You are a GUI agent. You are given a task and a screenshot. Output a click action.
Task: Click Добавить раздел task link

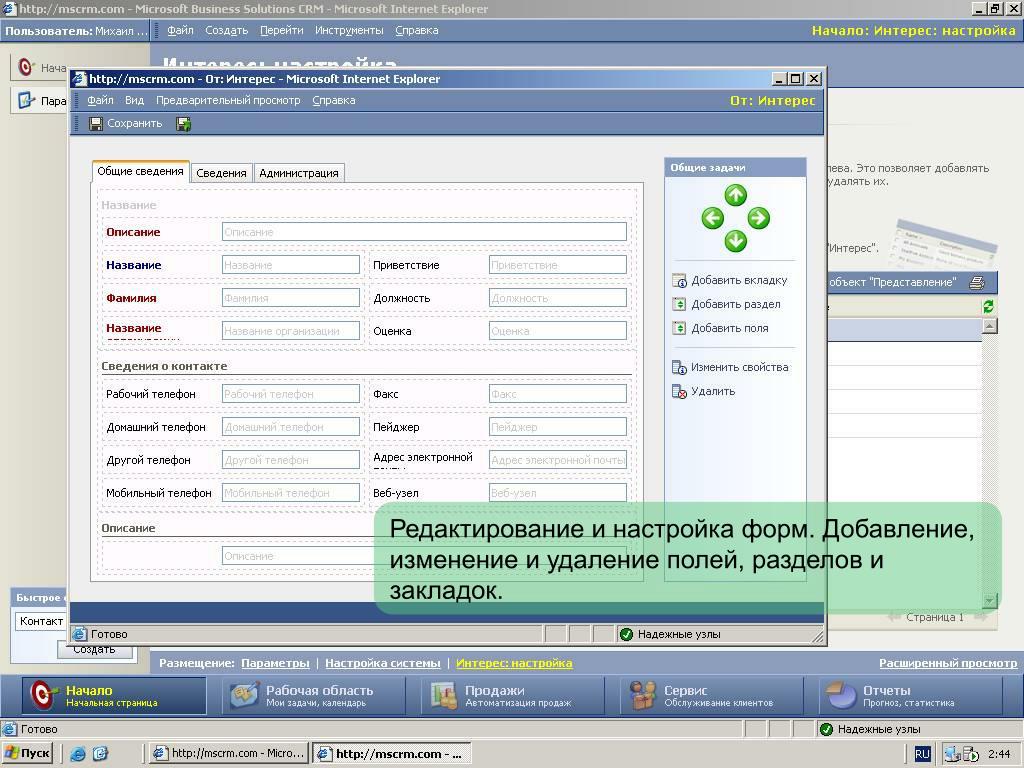click(x=736, y=304)
